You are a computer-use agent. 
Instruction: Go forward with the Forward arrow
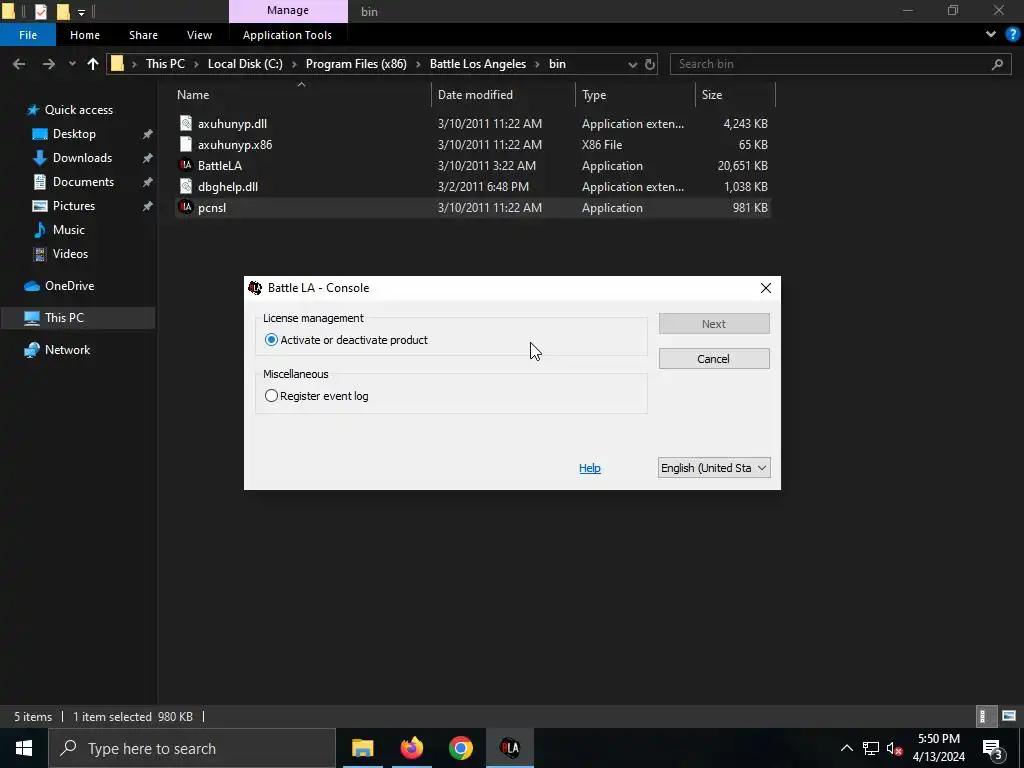coord(48,64)
